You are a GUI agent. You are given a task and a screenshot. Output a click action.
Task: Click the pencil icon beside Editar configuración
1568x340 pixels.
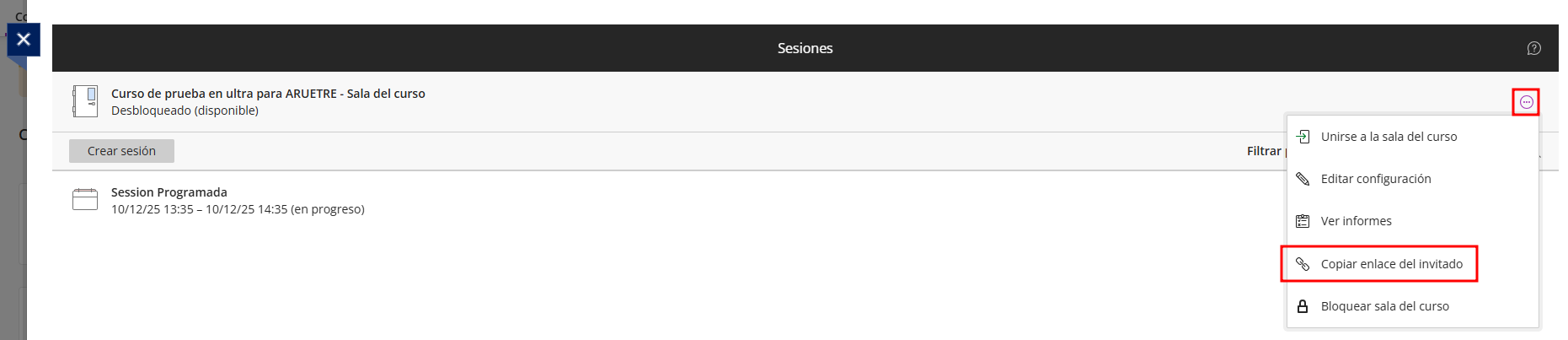tap(1303, 179)
